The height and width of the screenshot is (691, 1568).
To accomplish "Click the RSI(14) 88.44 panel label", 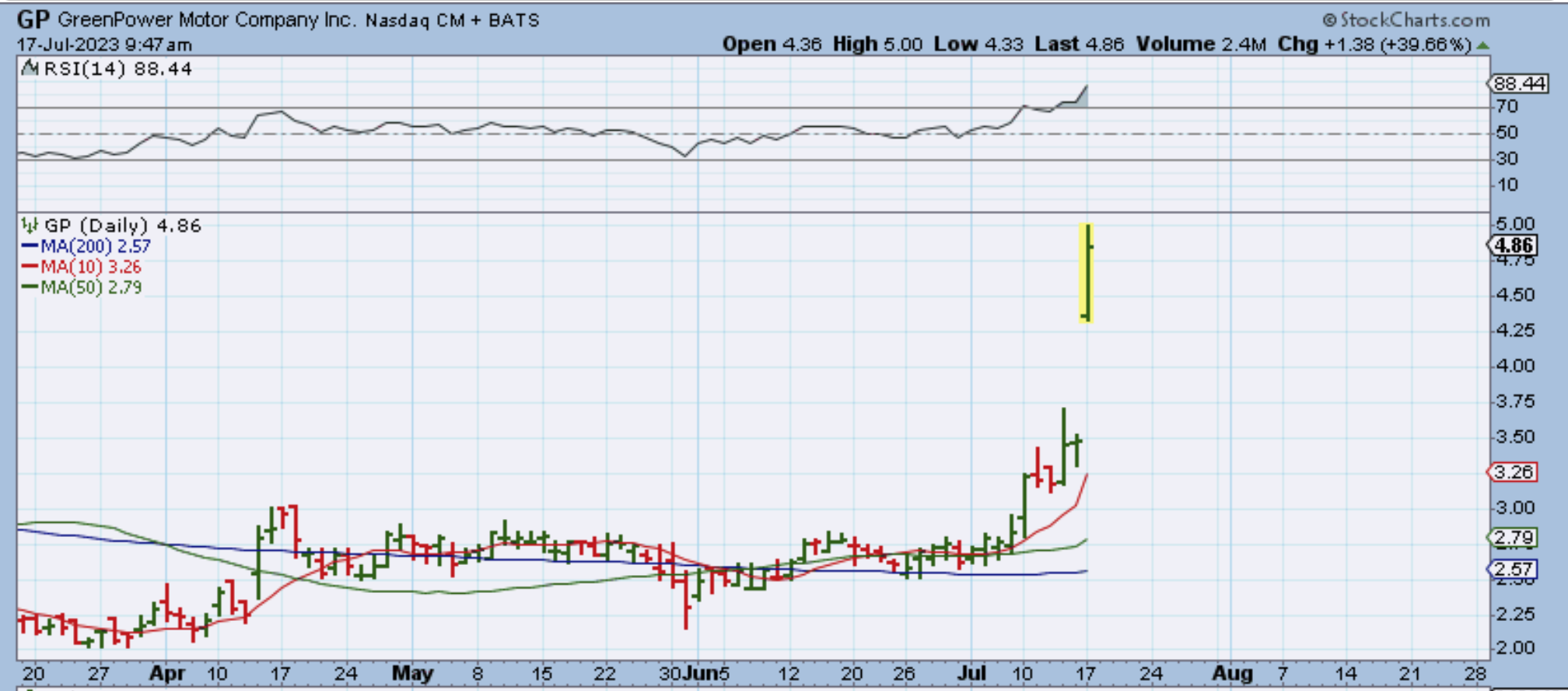I will pyautogui.click(x=117, y=68).
